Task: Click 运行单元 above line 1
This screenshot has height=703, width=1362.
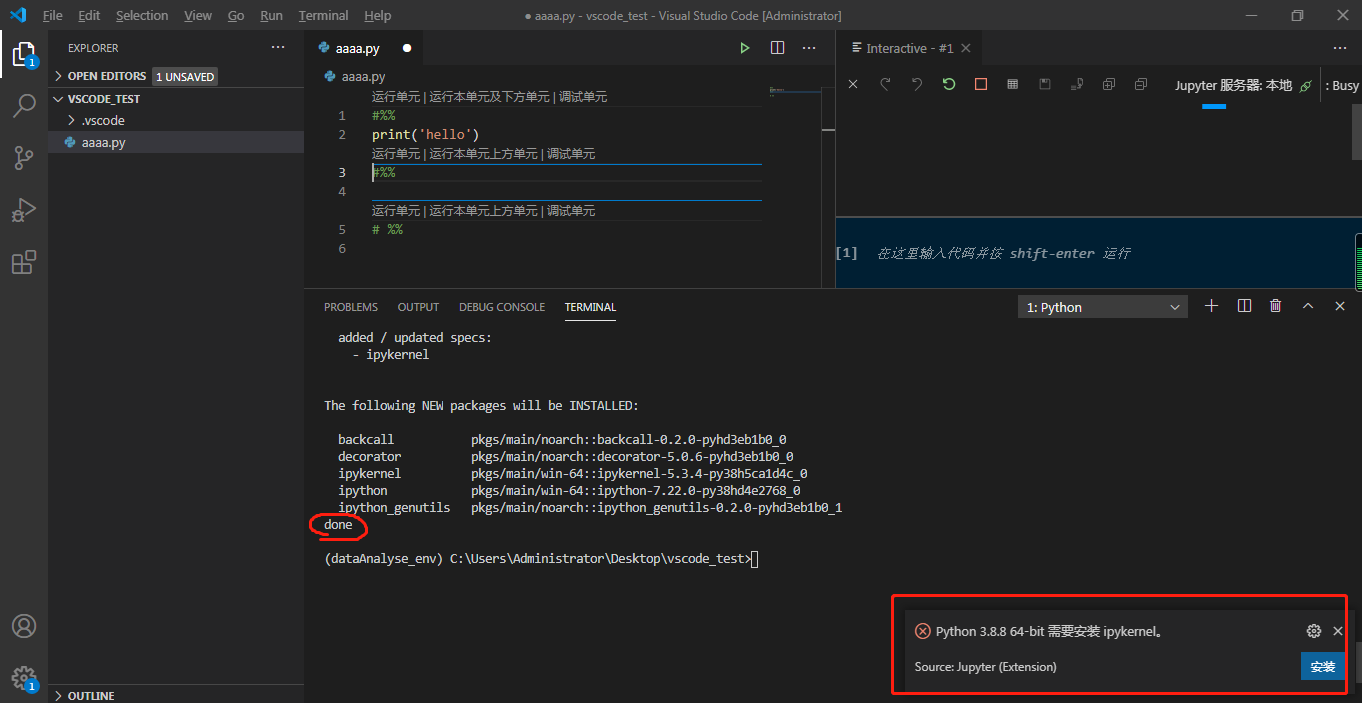Action: pos(396,97)
